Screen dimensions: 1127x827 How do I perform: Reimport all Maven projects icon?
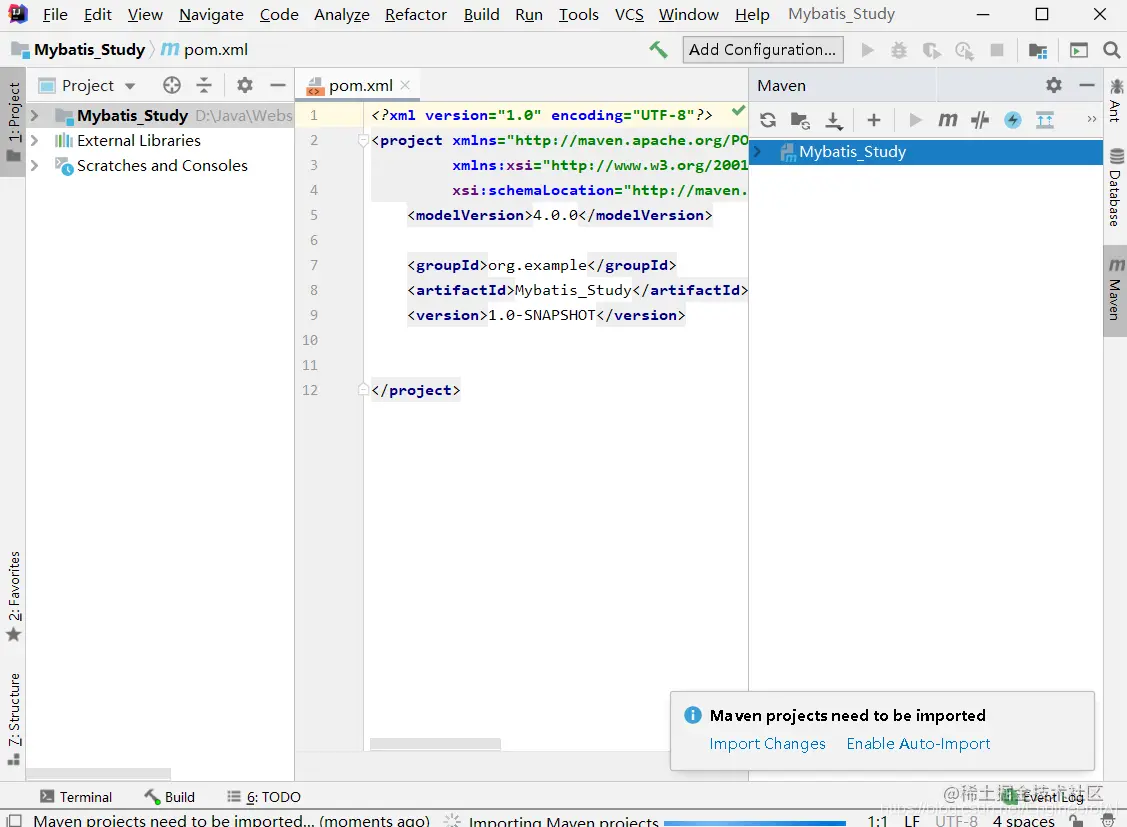768,120
